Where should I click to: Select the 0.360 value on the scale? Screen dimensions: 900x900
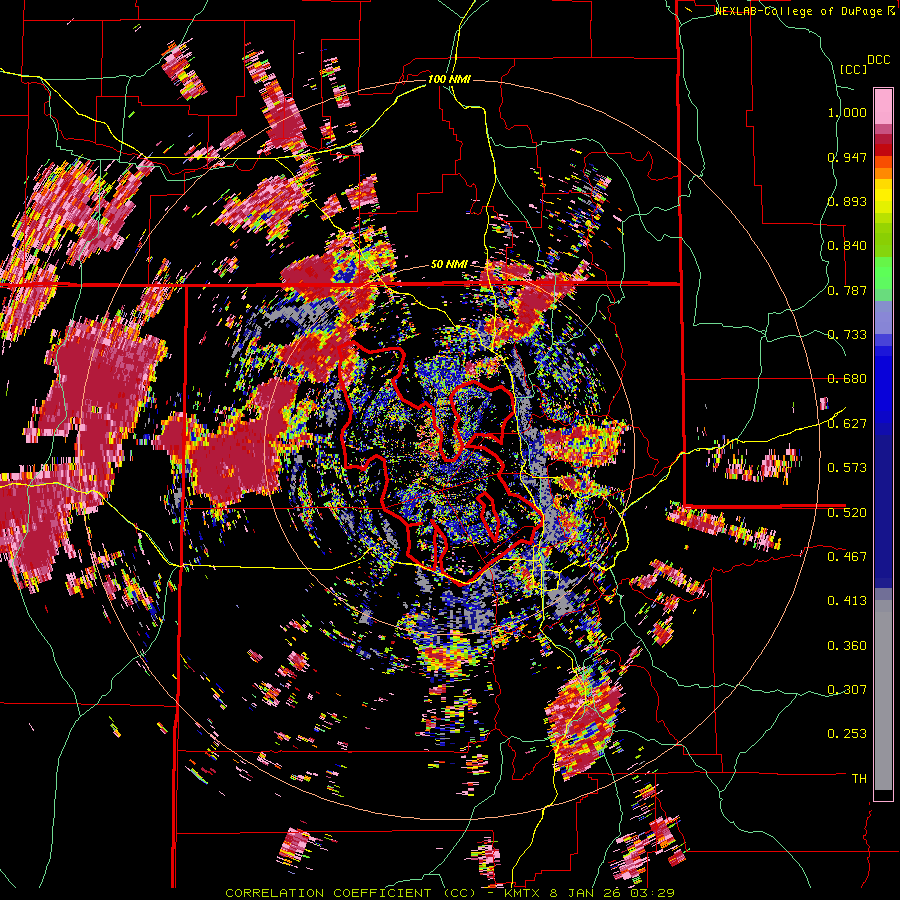tap(847, 646)
